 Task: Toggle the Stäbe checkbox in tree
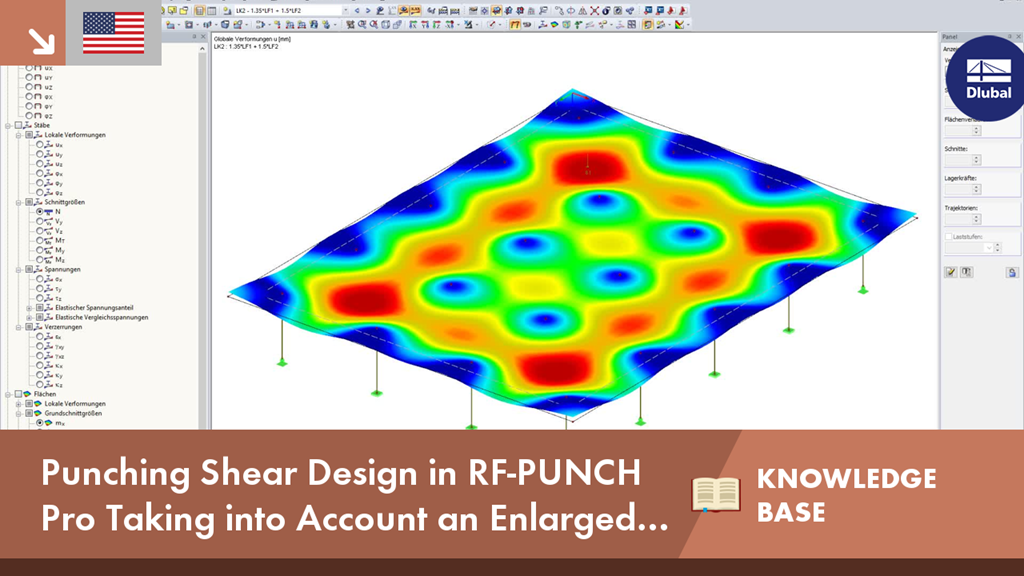click(19, 125)
